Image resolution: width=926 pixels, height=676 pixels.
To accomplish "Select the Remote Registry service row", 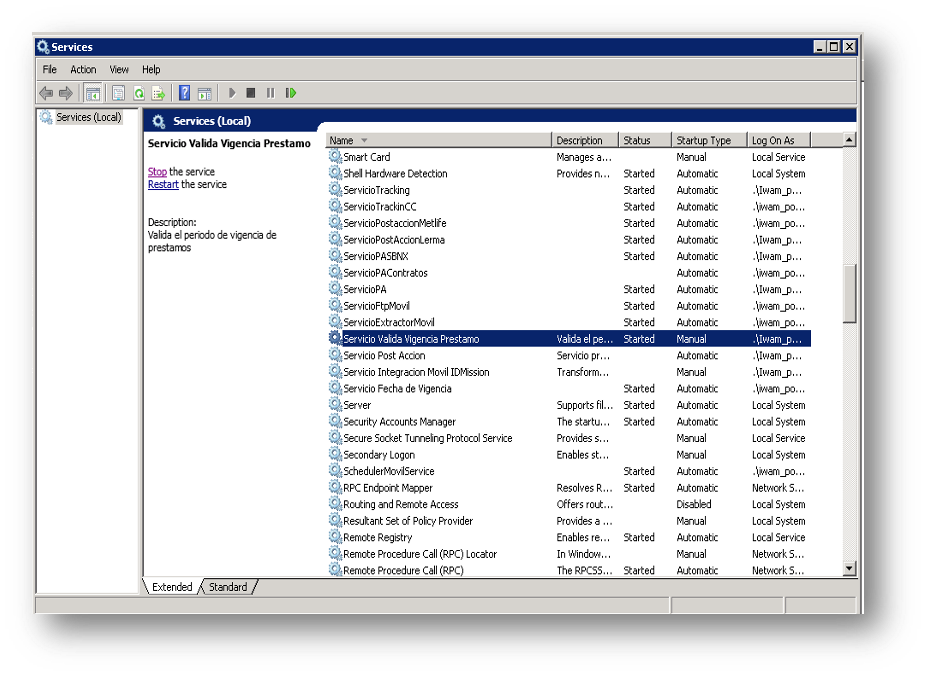I will [377, 538].
